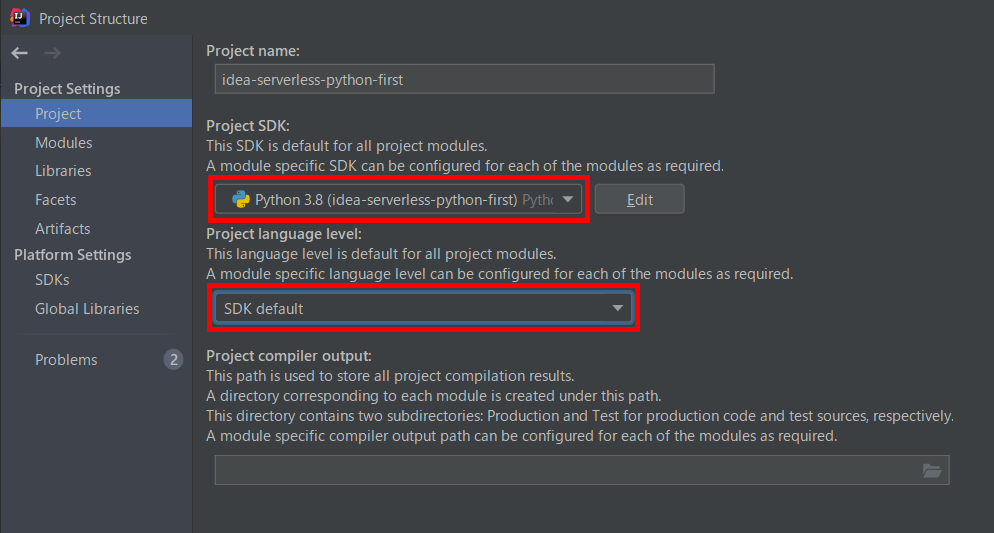Click the Python icon in SDK selector
The image size is (994, 533).
(240, 199)
